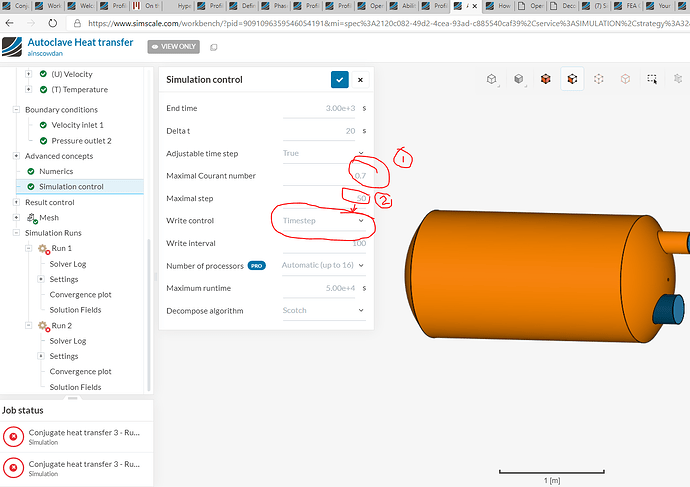Expand the (T) Temperature node

tap(29, 89)
